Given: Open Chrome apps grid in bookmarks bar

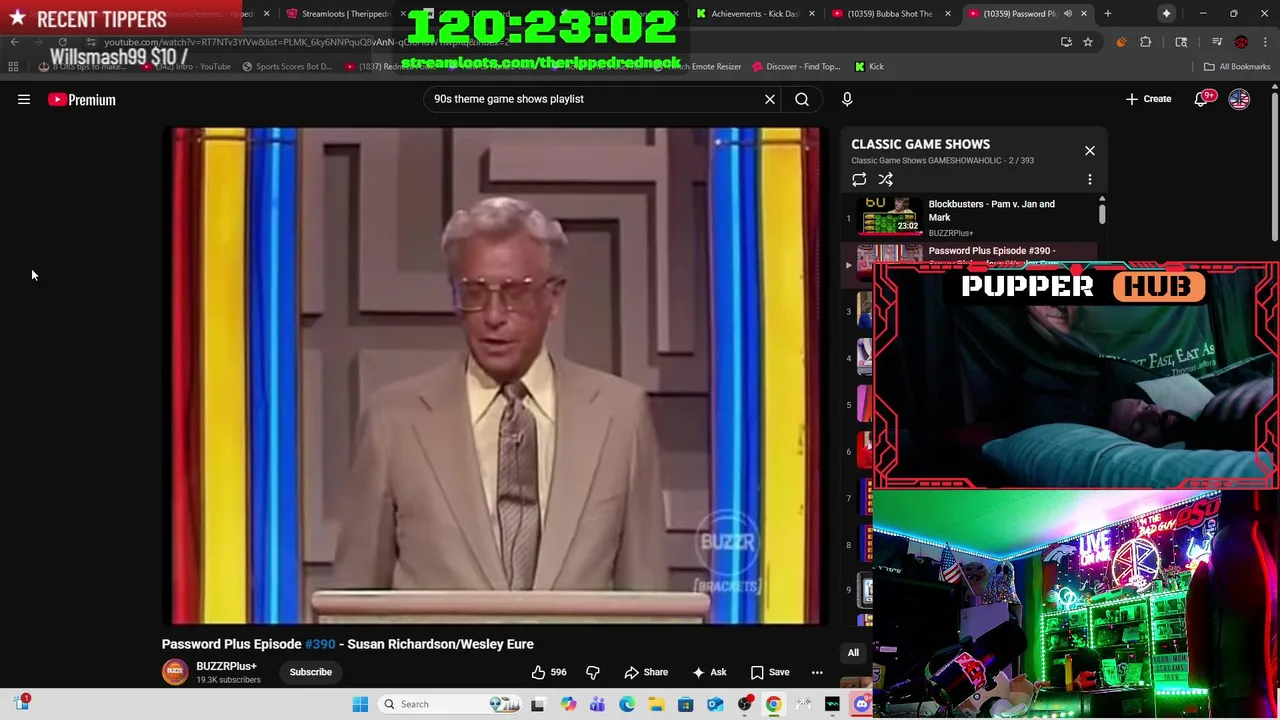Looking at the screenshot, I should point(13,67).
